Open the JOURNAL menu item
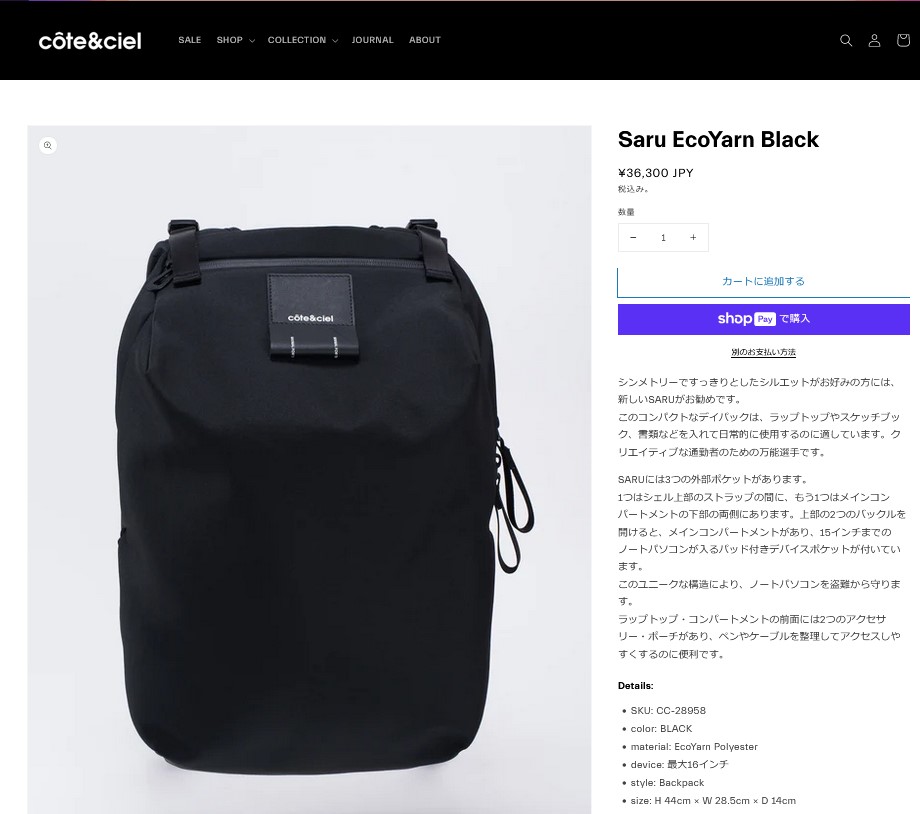Image resolution: width=920 pixels, height=814 pixels. [373, 40]
